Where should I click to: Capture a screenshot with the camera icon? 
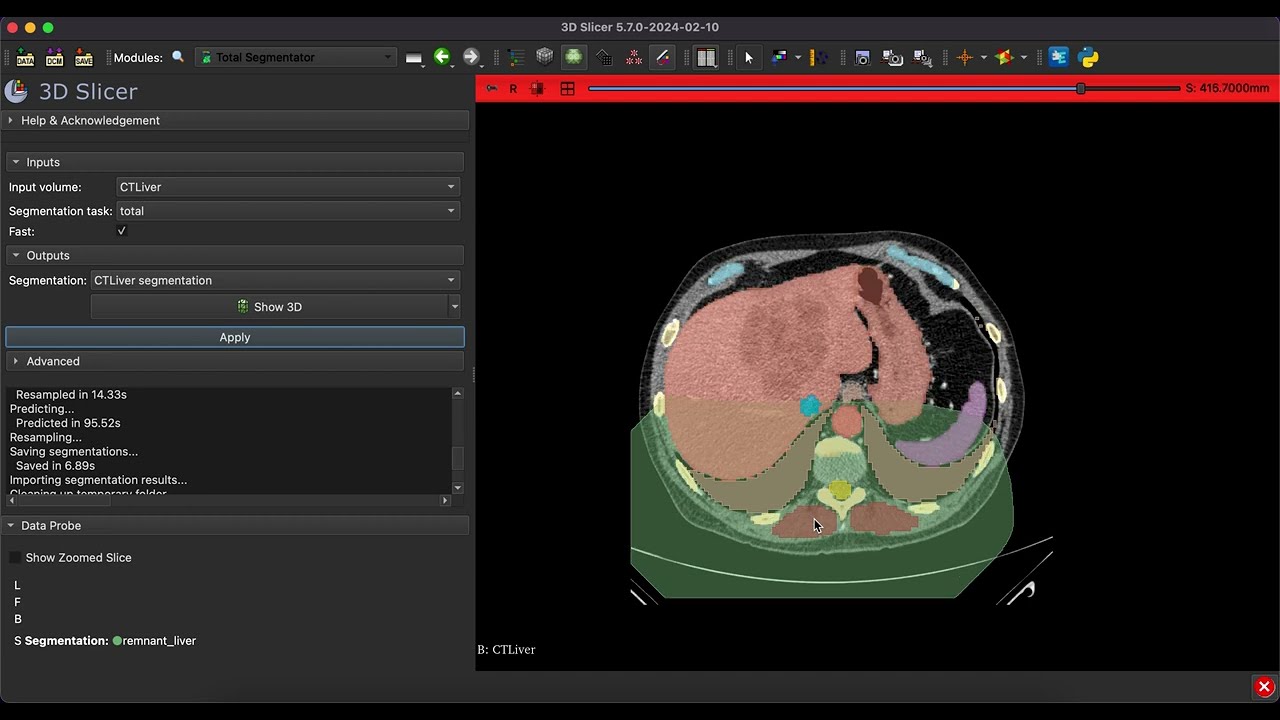coord(863,58)
